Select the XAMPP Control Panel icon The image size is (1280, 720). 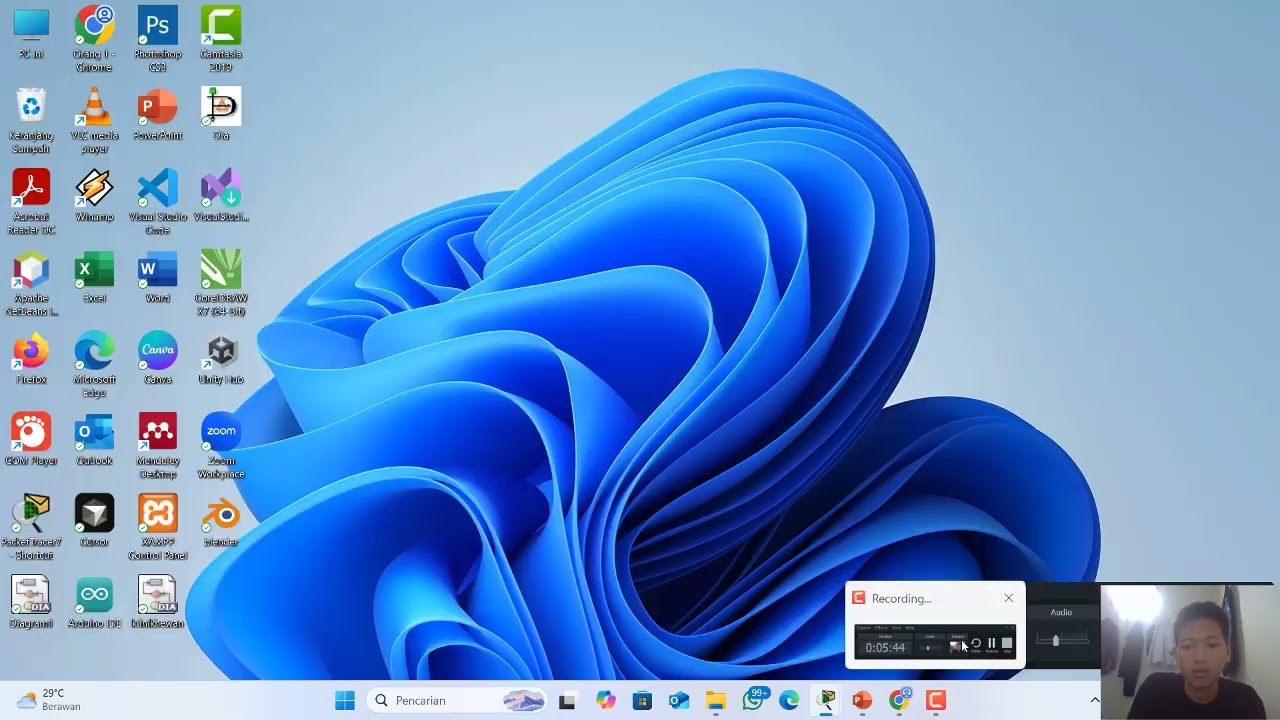(x=157, y=527)
